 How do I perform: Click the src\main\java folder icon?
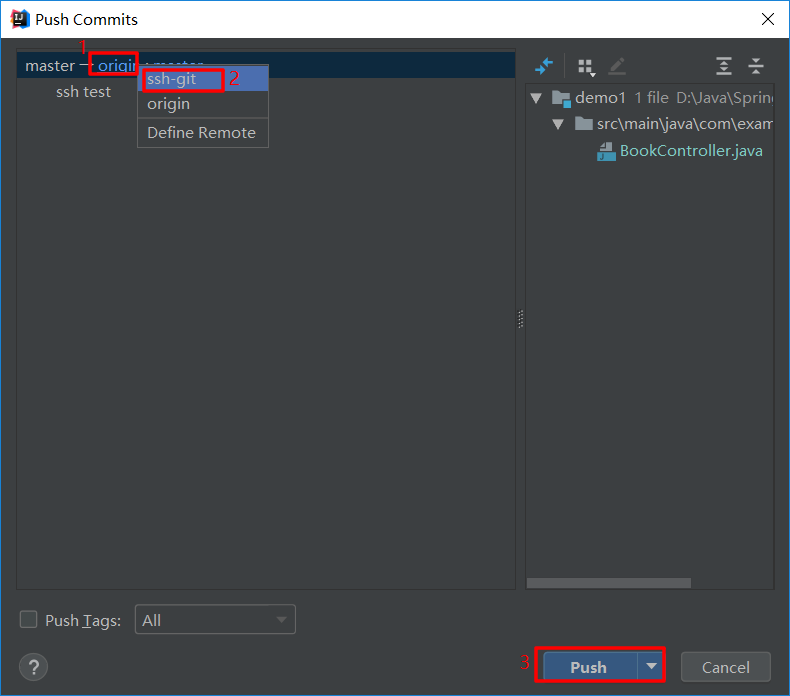pos(583,123)
